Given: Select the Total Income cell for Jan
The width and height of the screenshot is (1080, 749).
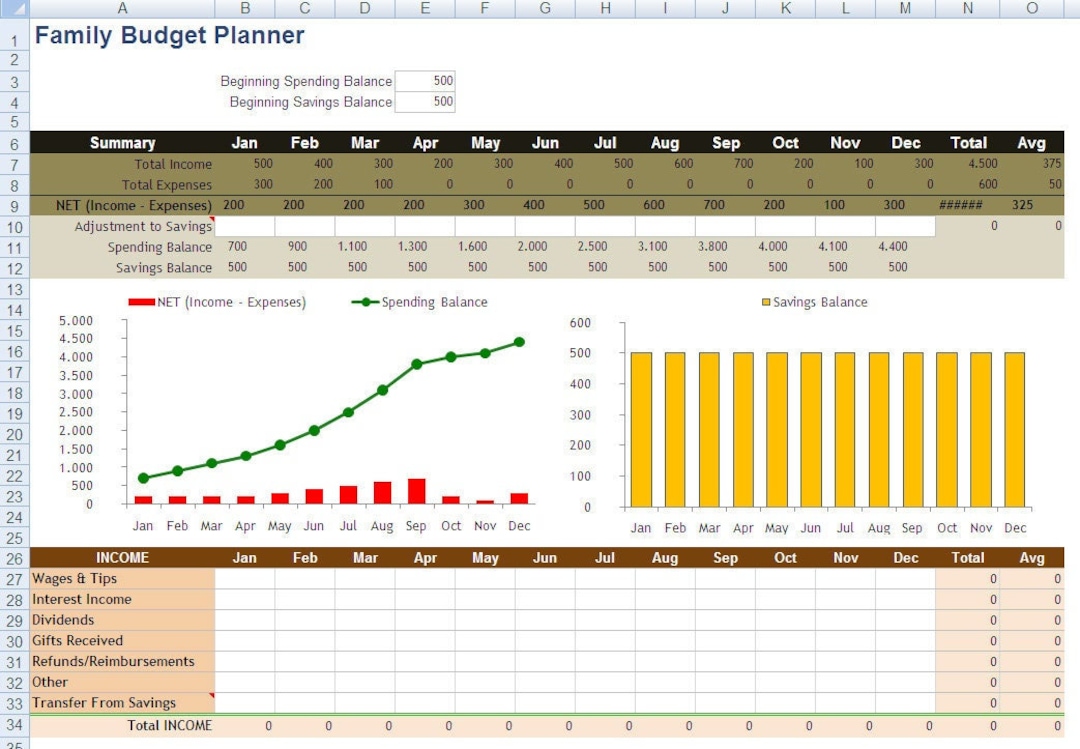Looking at the screenshot, I should tap(244, 163).
